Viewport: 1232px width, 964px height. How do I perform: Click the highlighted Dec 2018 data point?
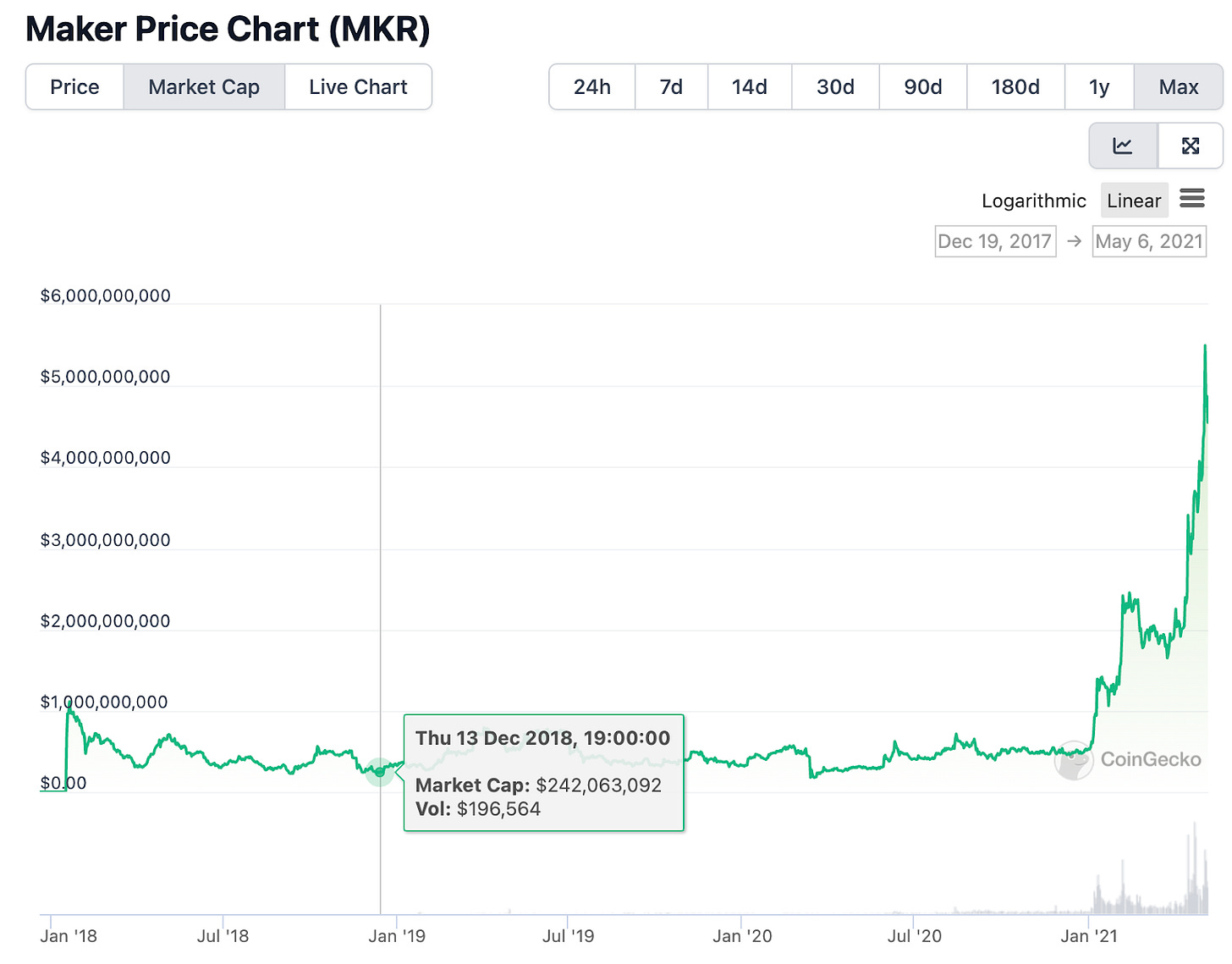(380, 772)
